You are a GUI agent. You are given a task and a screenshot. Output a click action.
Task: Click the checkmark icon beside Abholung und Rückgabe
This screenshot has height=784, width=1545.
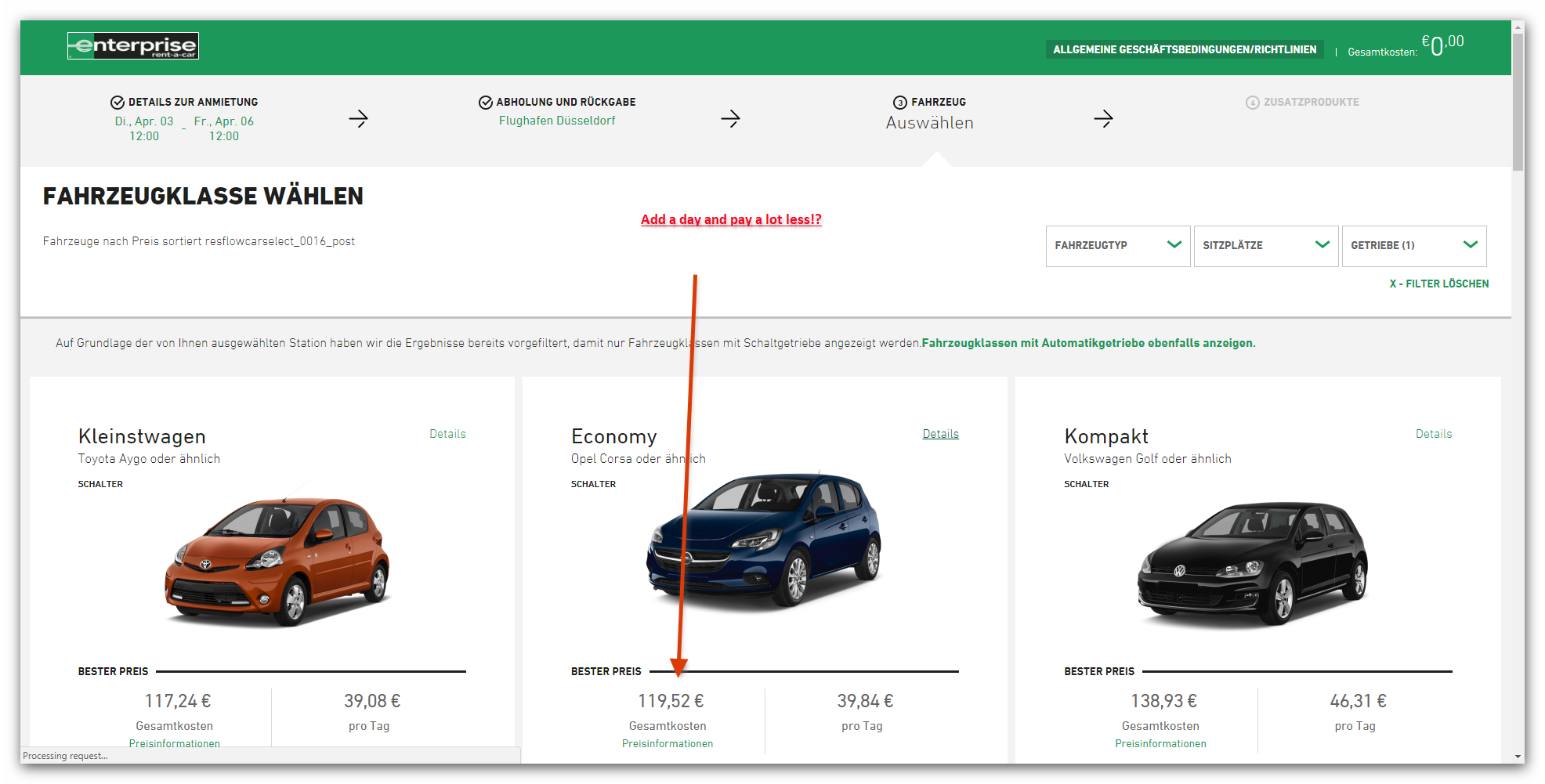coord(486,103)
